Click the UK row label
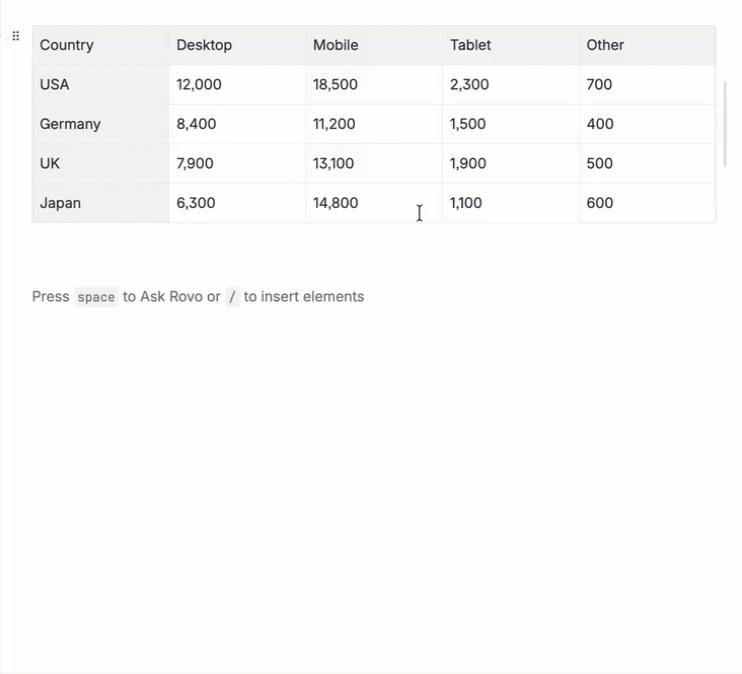This screenshot has width=742, height=674. point(101,163)
